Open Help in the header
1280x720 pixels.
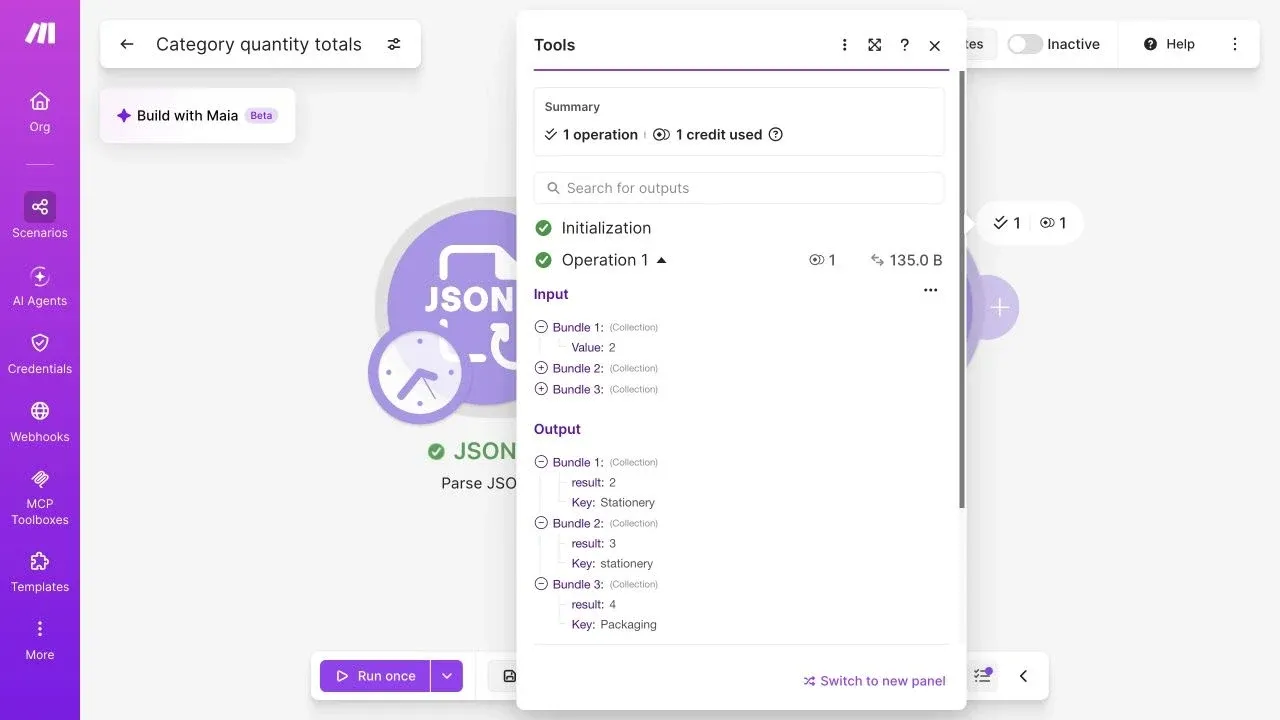(x=1169, y=44)
